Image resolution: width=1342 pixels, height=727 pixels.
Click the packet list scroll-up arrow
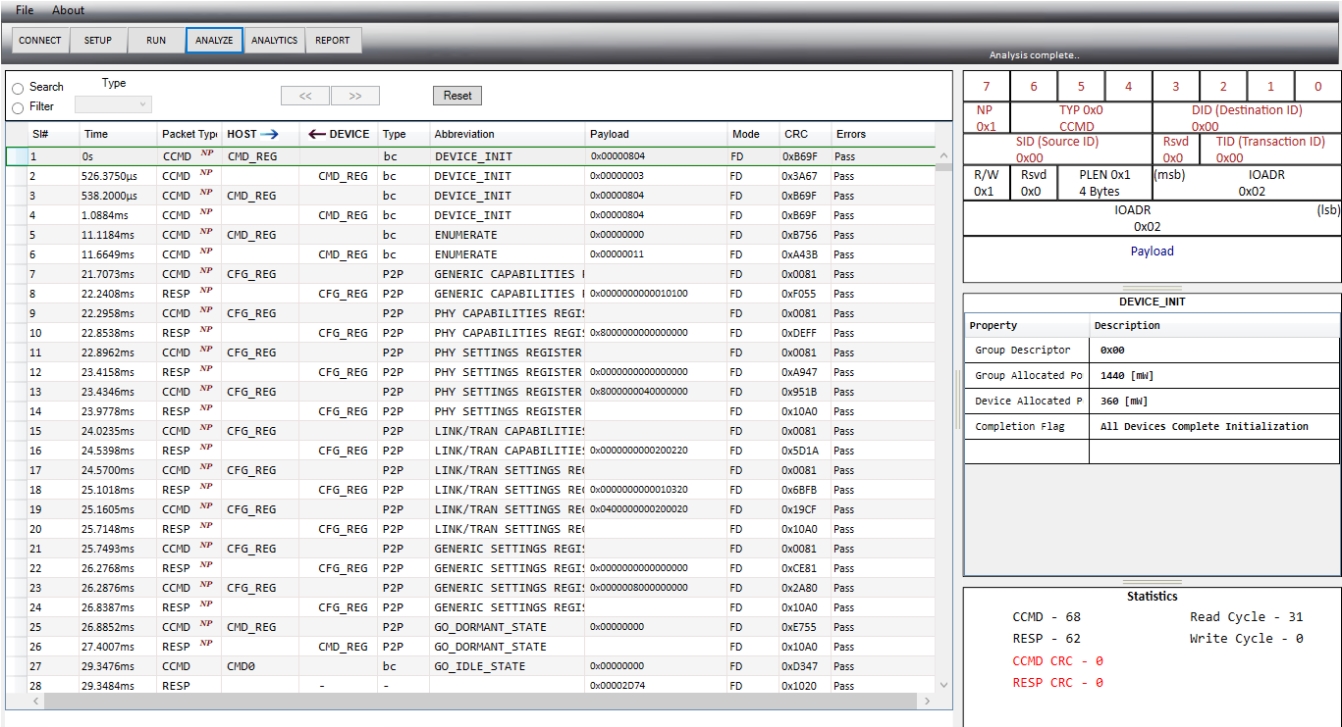[943, 157]
